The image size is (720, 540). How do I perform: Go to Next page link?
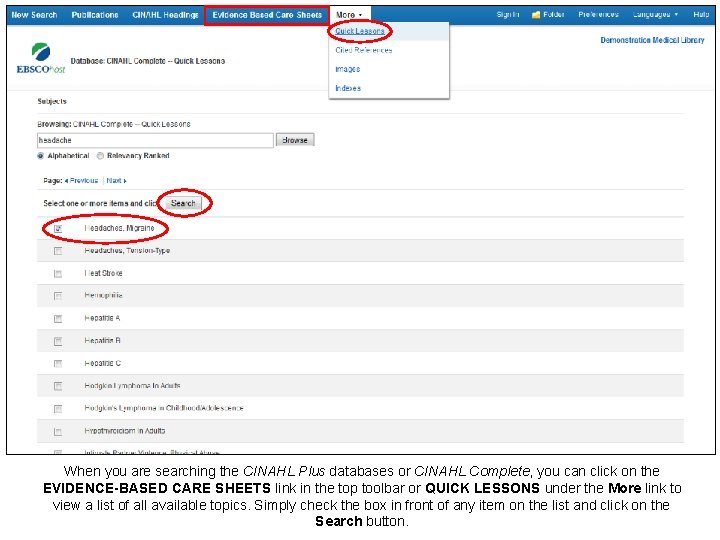116,180
